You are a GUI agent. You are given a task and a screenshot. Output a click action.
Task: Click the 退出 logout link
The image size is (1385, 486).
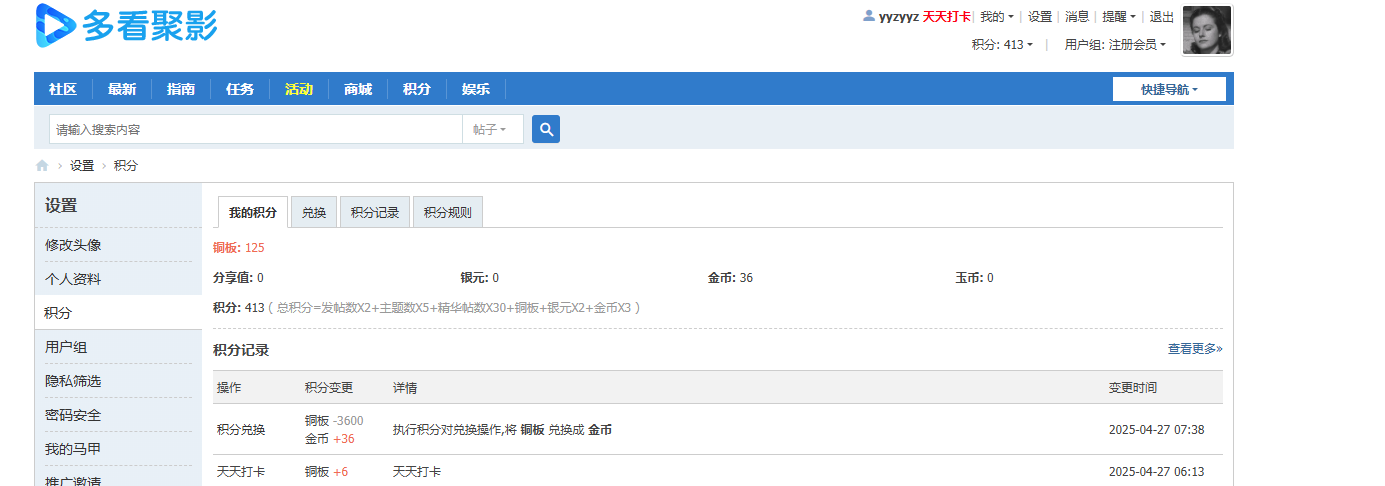[x=1161, y=17]
